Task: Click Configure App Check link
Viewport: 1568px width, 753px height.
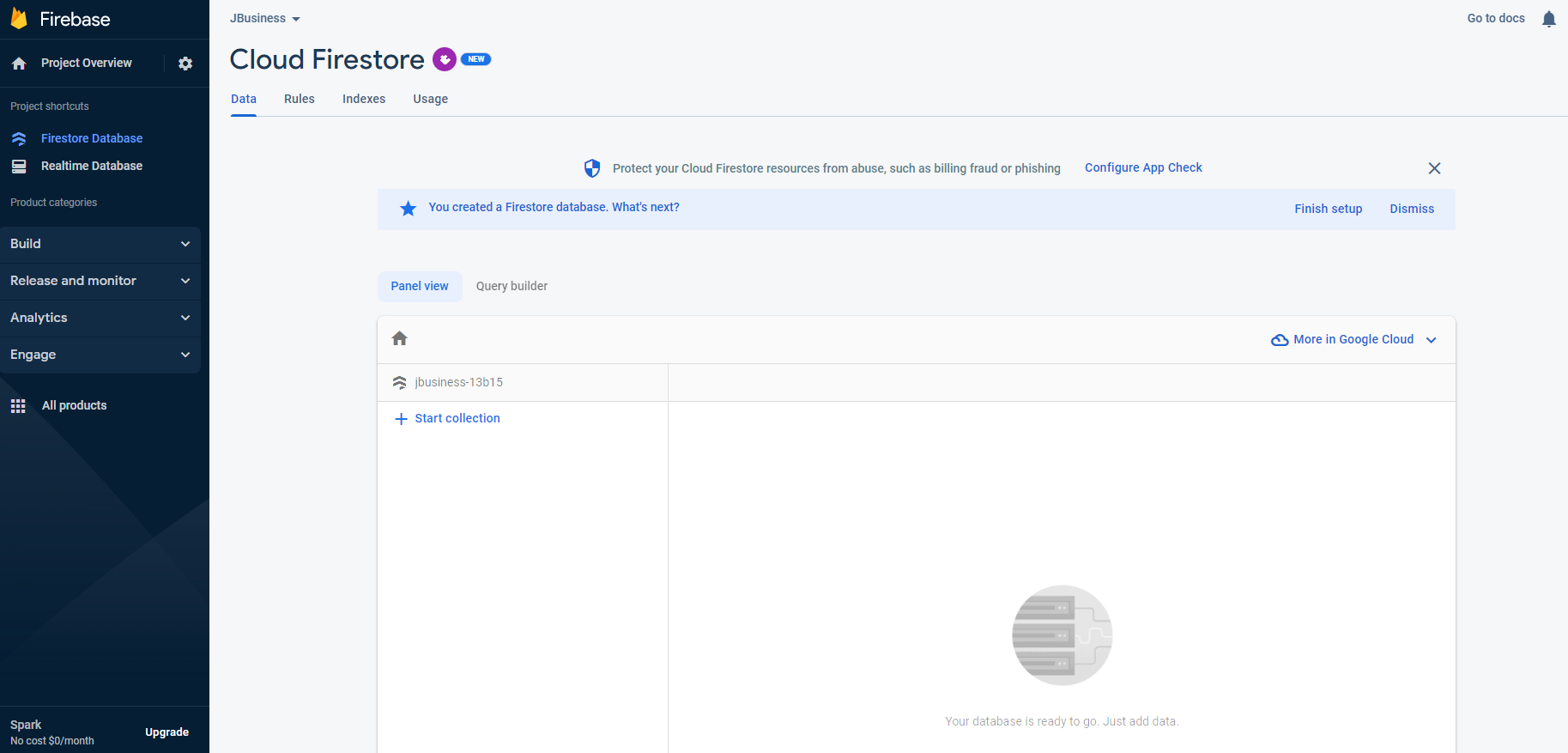Action: [1143, 167]
